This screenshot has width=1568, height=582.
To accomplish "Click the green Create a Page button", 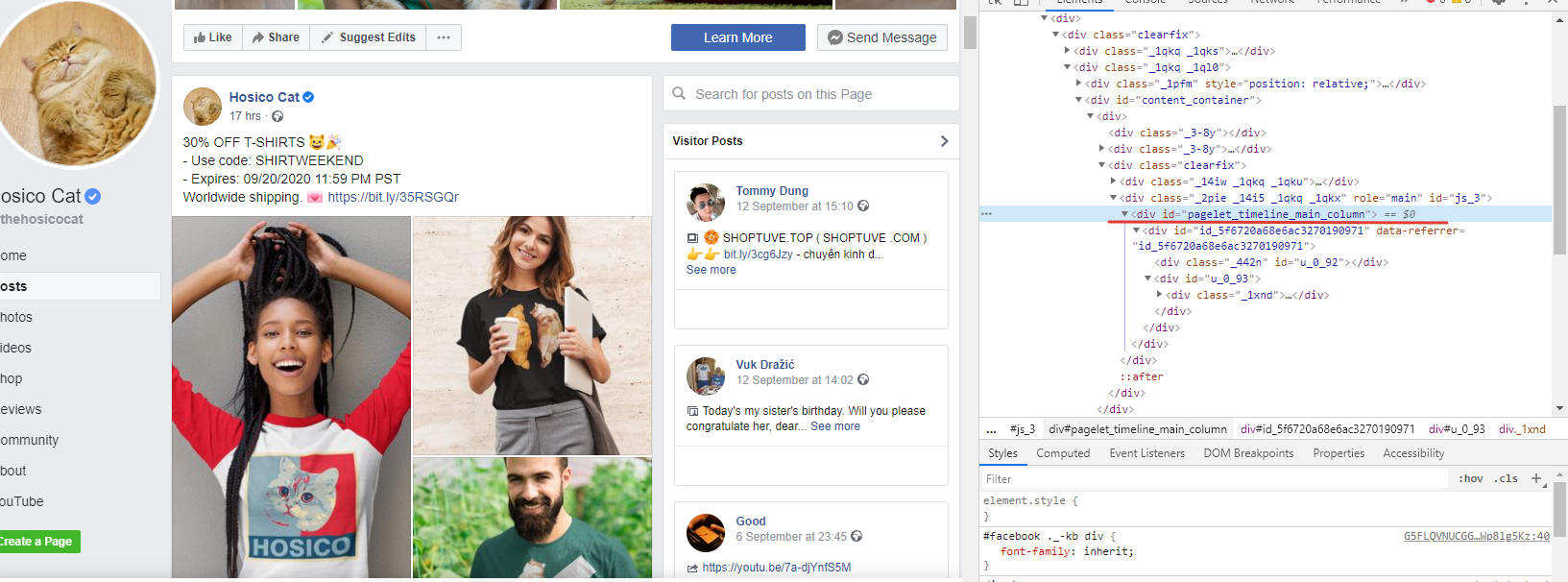I will point(39,542).
